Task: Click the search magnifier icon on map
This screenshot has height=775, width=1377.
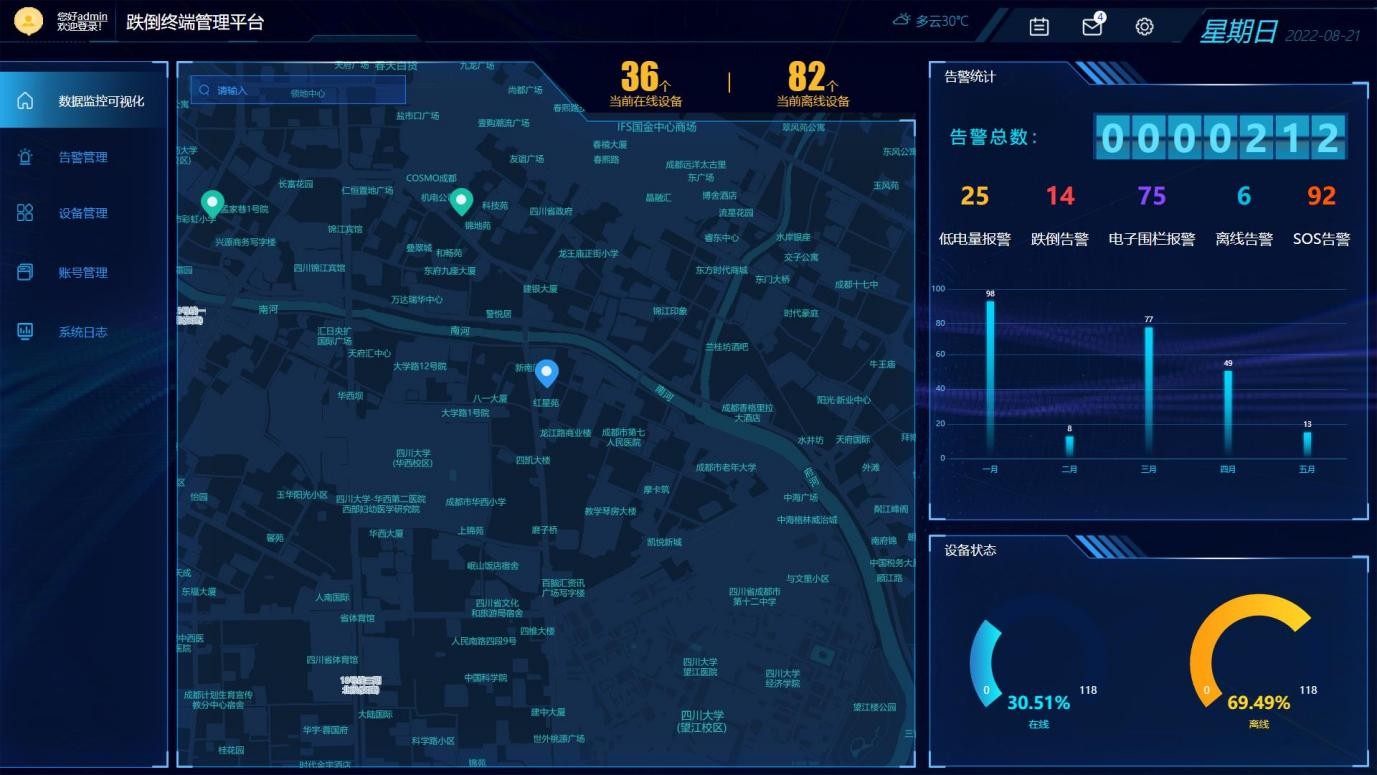Action: 204,90
